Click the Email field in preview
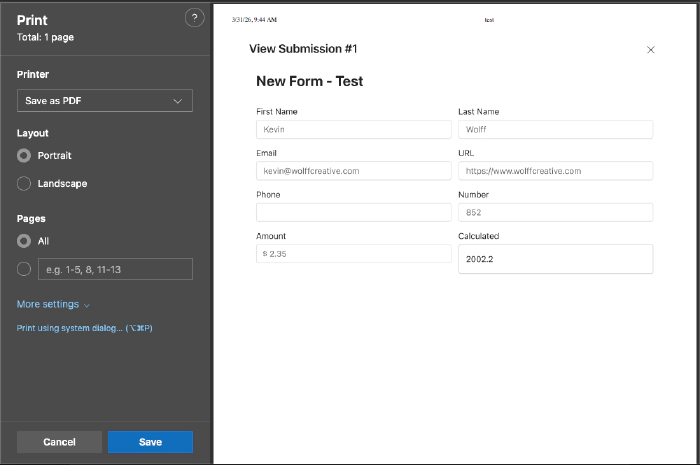The image size is (700, 465). pyautogui.click(x=354, y=171)
